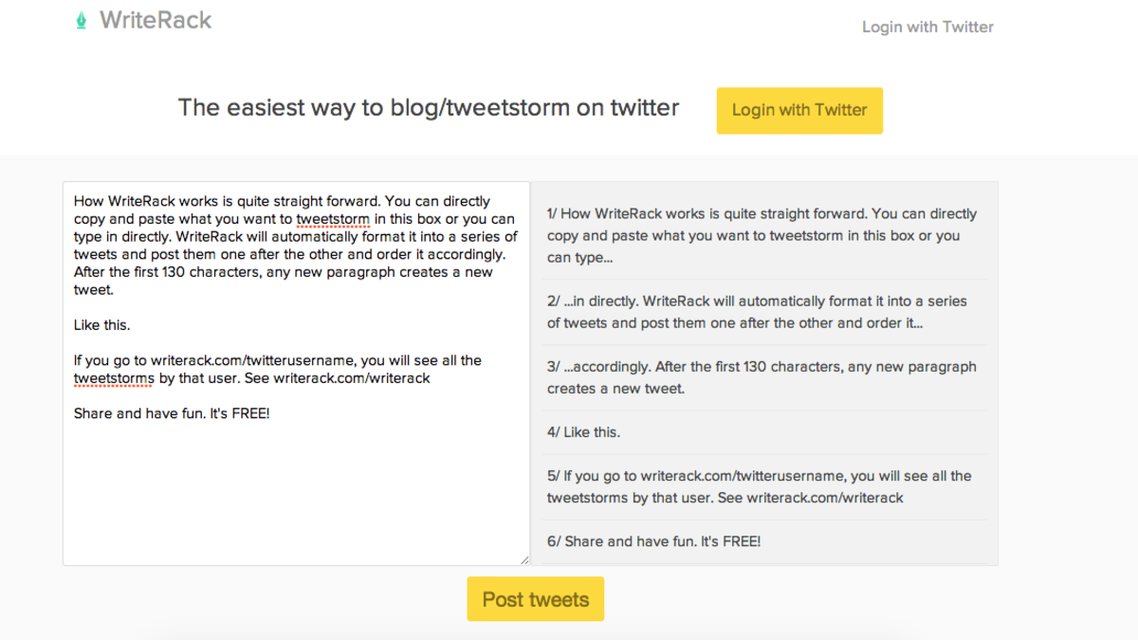Click the WriteRack pen nib logo icon

[81, 20]
